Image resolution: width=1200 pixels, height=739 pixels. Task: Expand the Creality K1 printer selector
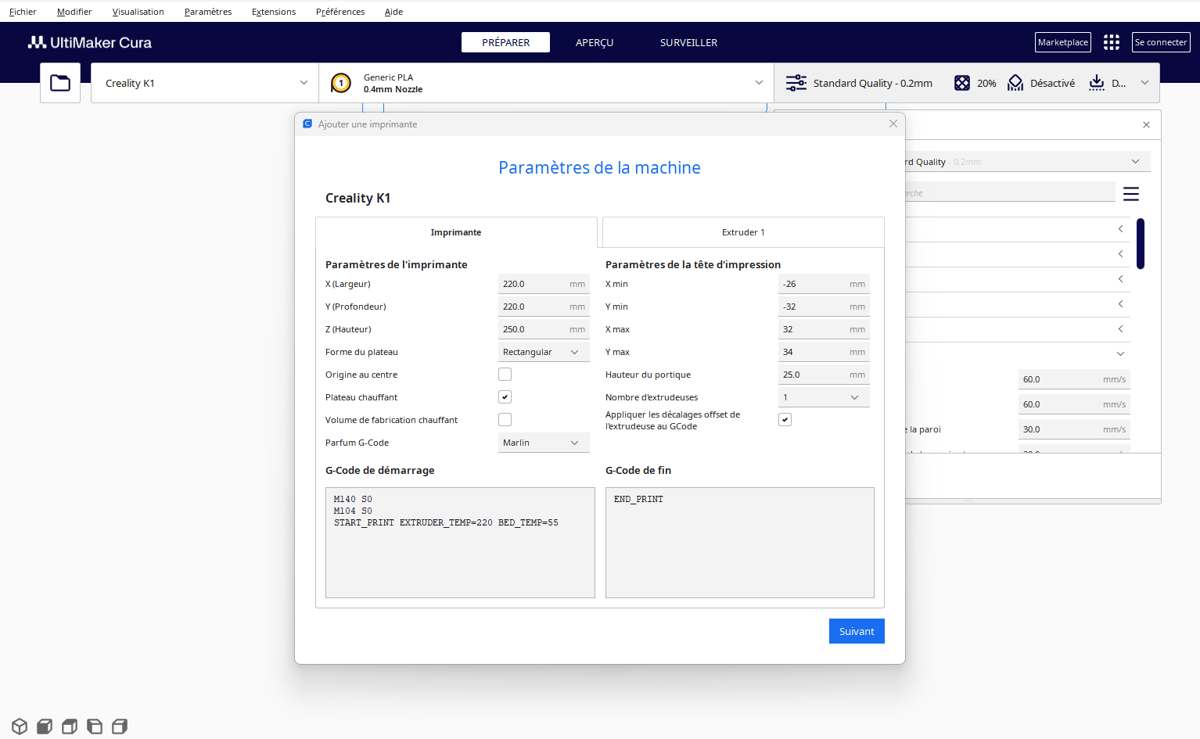click(205, 83)
